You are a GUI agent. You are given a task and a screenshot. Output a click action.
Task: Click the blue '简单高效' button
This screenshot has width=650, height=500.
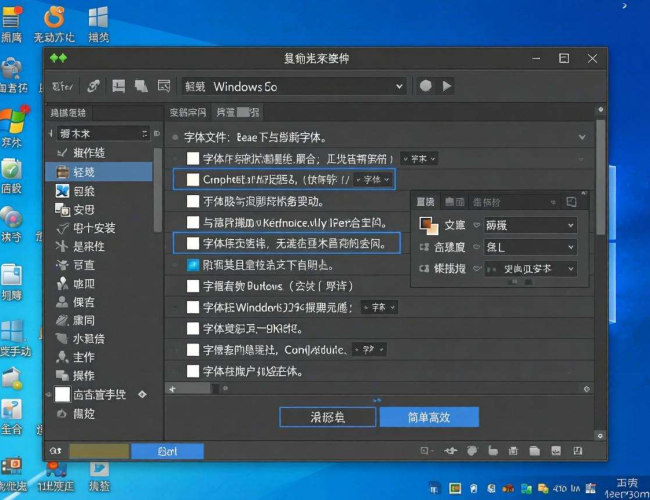click(429, 417)
